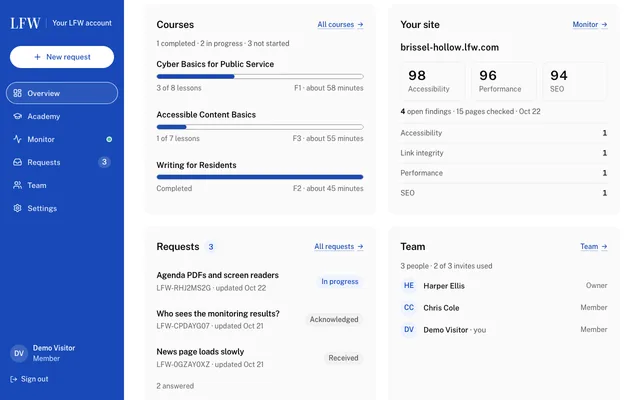Viewport: 640px width, 400px height.
Task: Click Writing for Residents progress bar
Action: [x=260, y=177]
